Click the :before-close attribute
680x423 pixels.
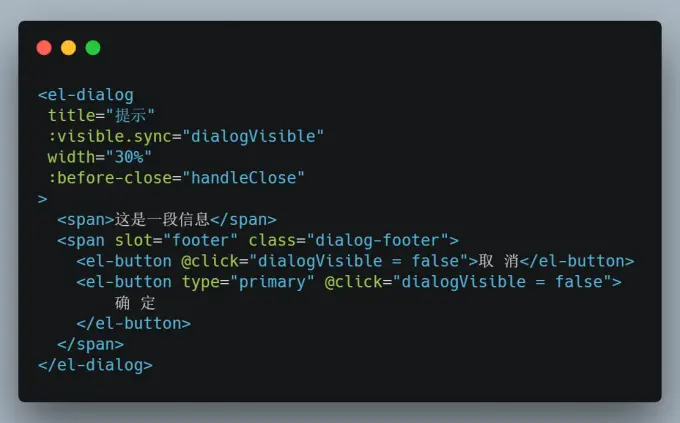click(x=110, y=178)
